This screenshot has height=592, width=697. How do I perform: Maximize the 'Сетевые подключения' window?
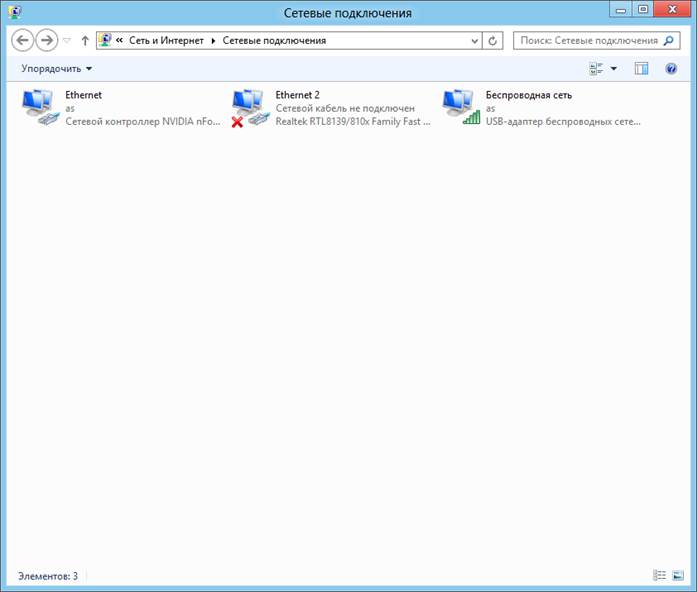643,10
